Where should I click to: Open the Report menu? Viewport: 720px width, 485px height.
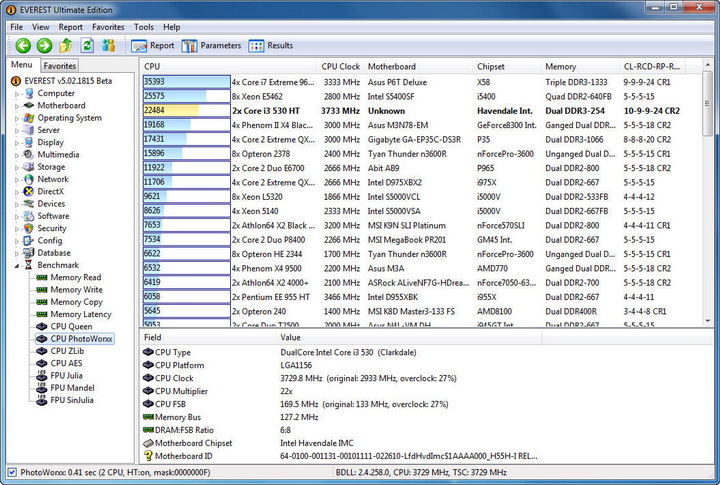70,27
